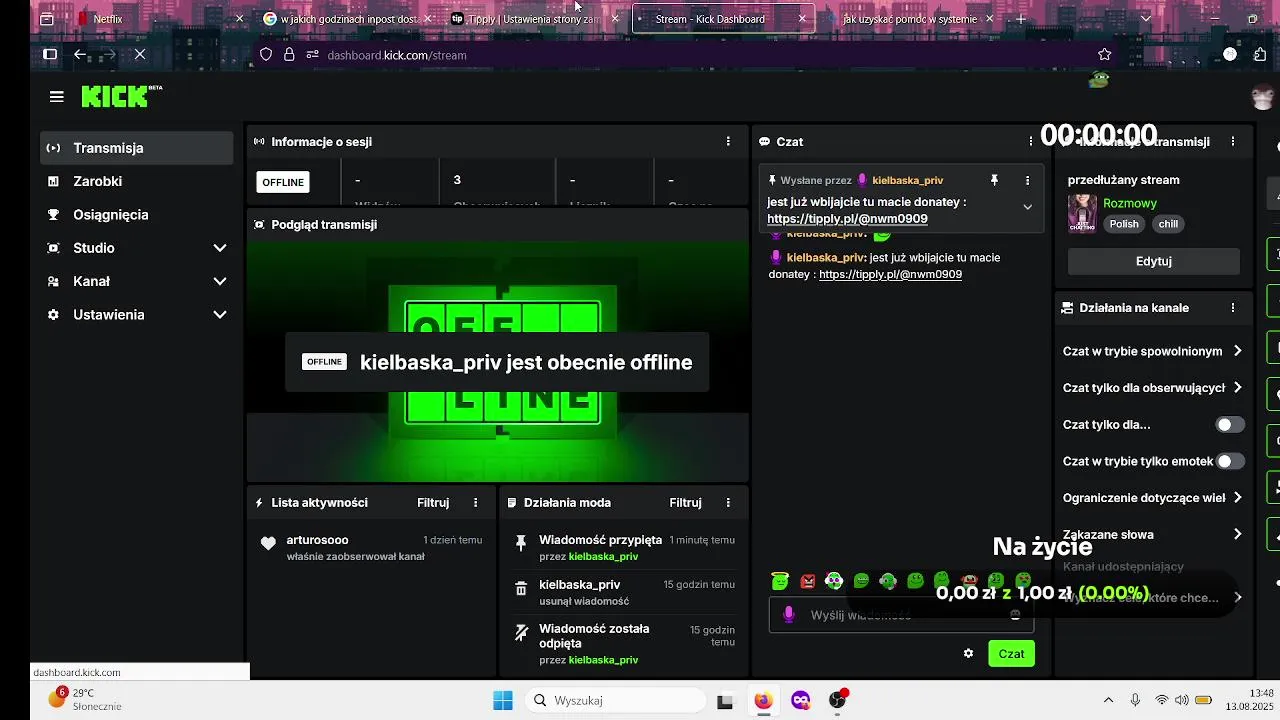This screenshot has width=1280, height=720.
Task: Open the Transmisja sidebar page
Action: 137,148
